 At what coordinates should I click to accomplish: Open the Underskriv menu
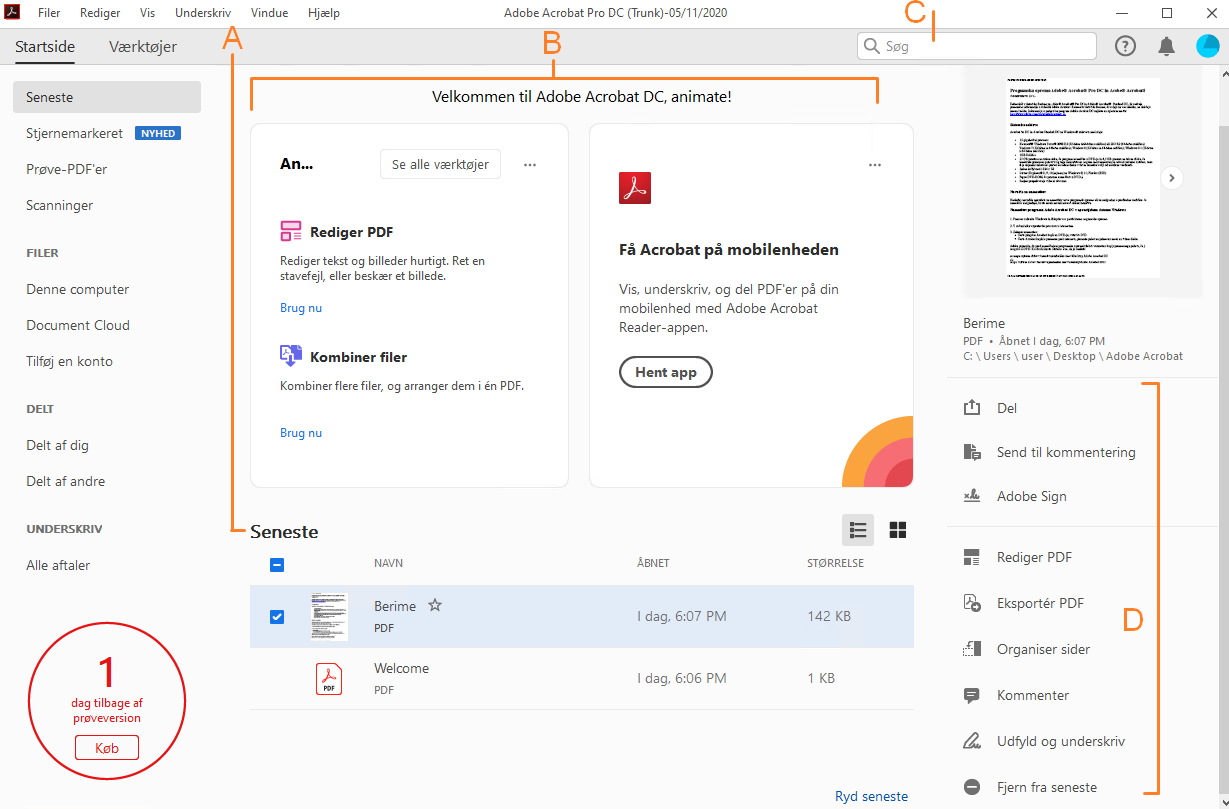203,13
